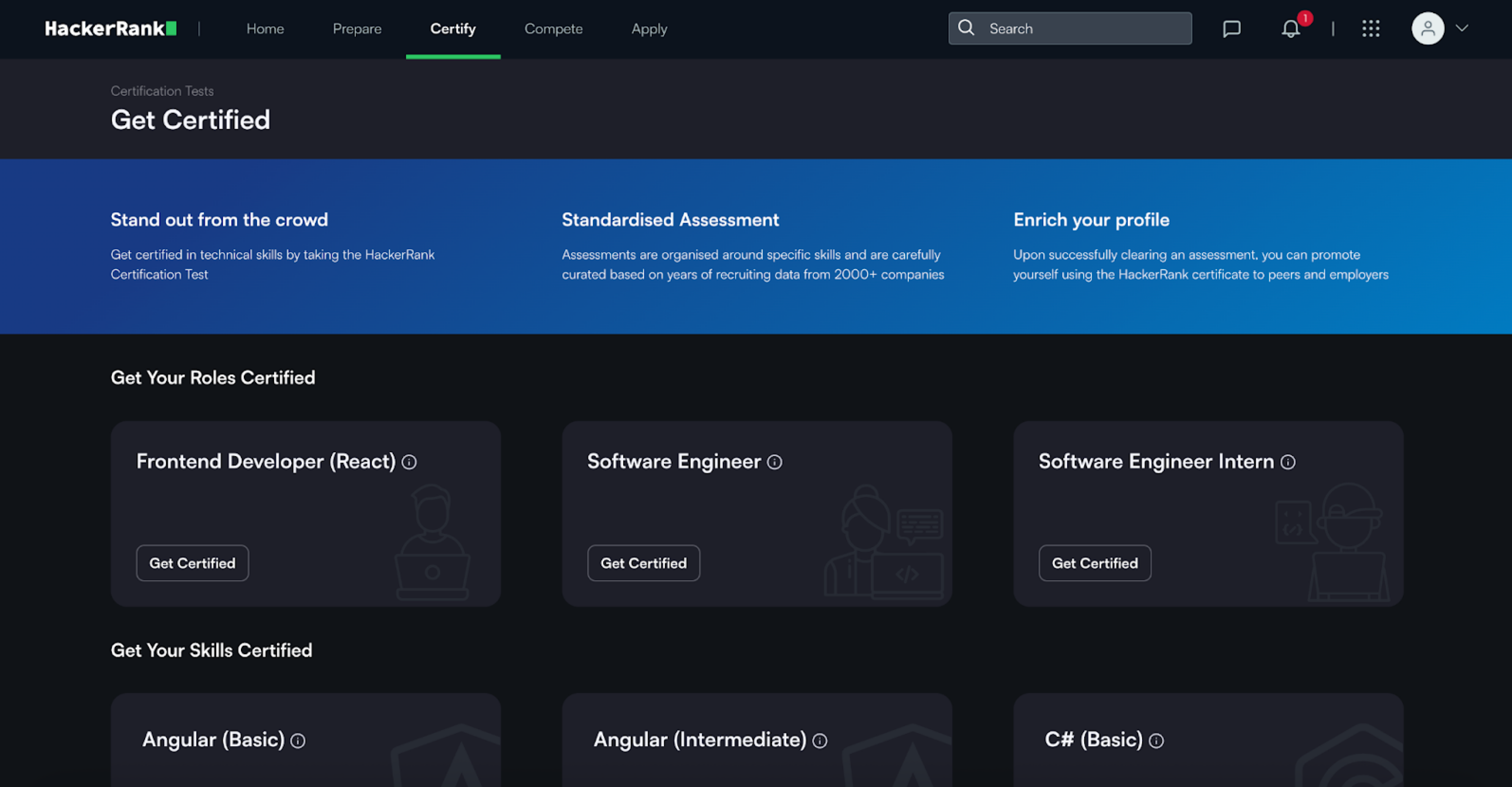Select the Certify tab
This screenshot has height=787, width=1512.
(x=453, y=29)
